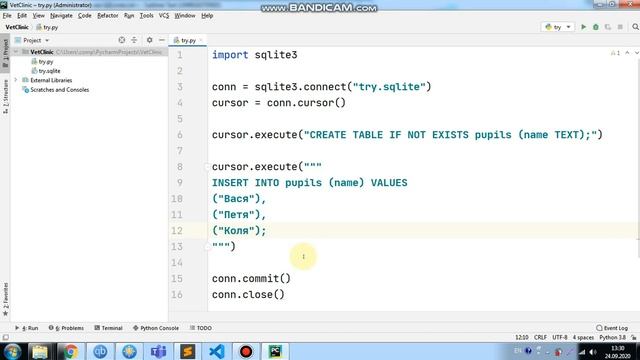Open the Window menu
This screenshot has width=640, height=360.
185,16
